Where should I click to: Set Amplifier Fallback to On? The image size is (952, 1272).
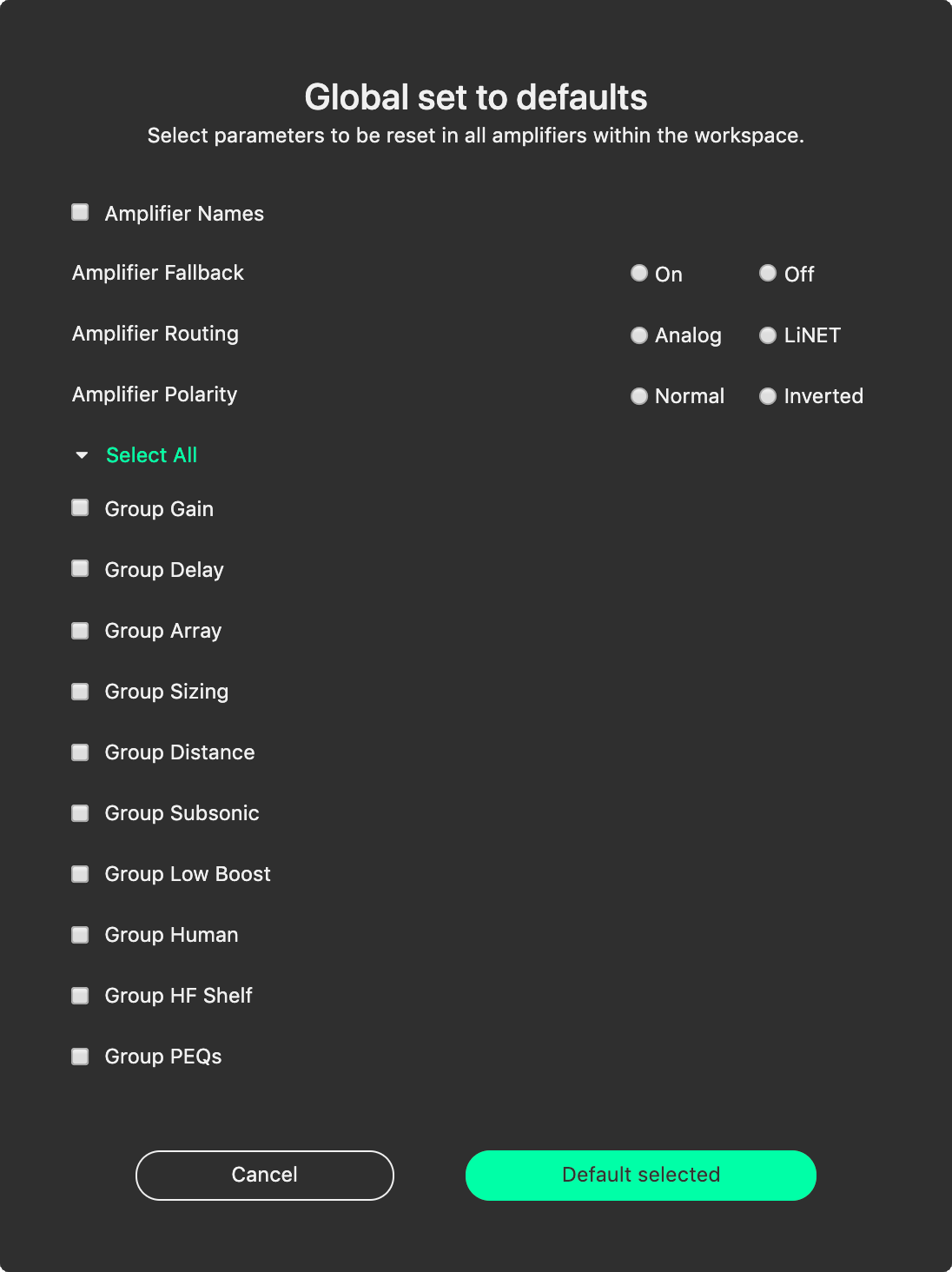pos(639,273)
